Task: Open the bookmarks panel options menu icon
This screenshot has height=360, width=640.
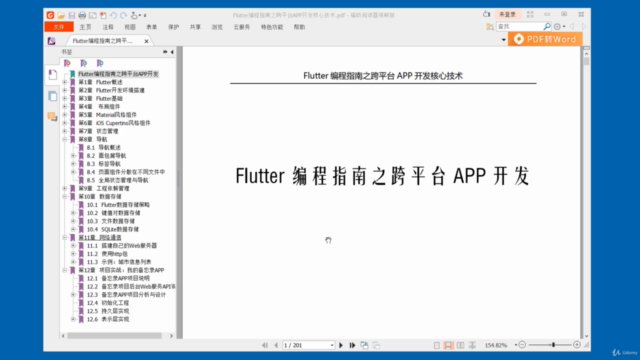Action: click(165, 52)
